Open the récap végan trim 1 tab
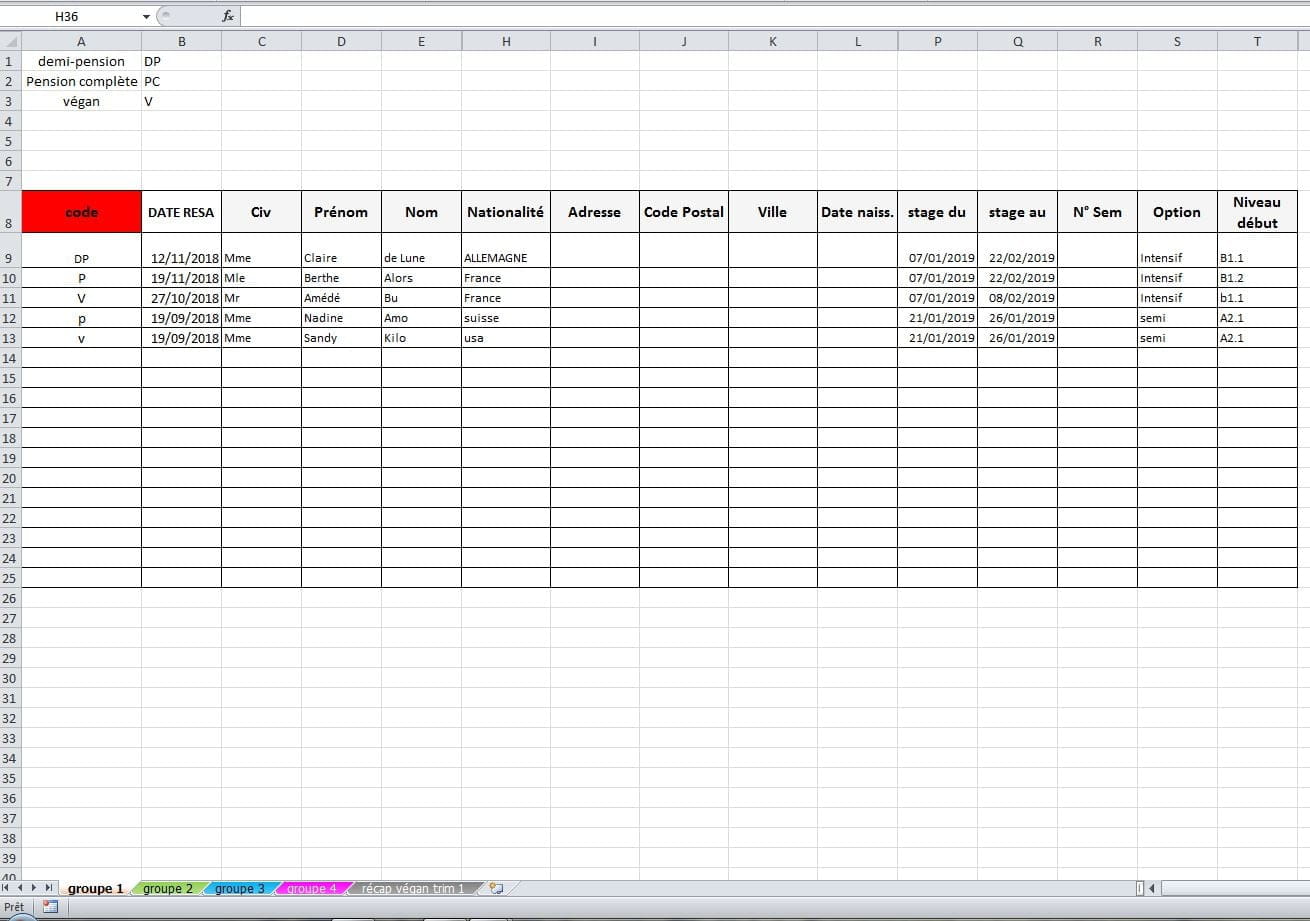Viewport: 1310px width, 921px height. [x=413, y=888]
